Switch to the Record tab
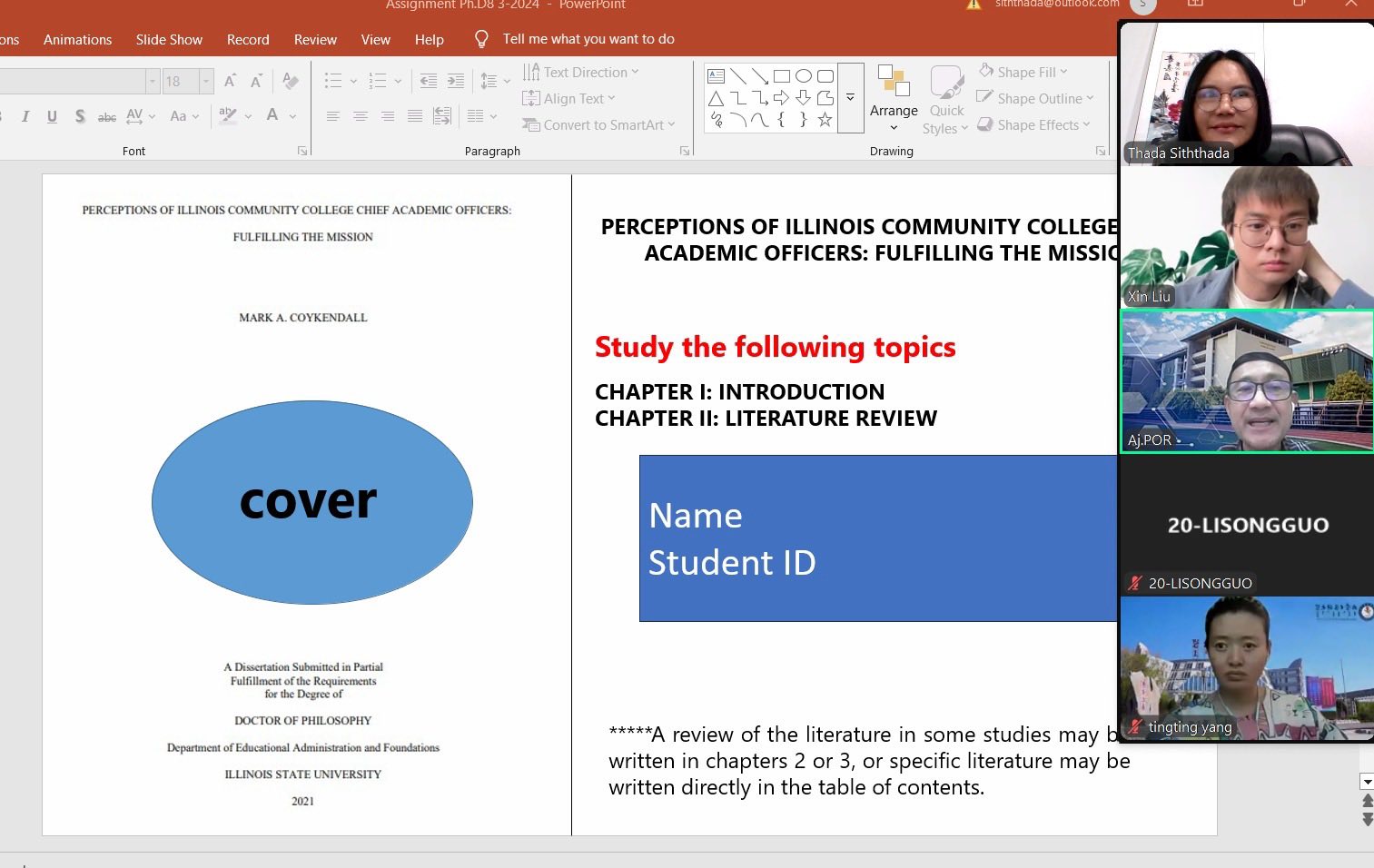Image resolution: width=1374 pixels, height=868 pixels. click(x=248, y=39)
